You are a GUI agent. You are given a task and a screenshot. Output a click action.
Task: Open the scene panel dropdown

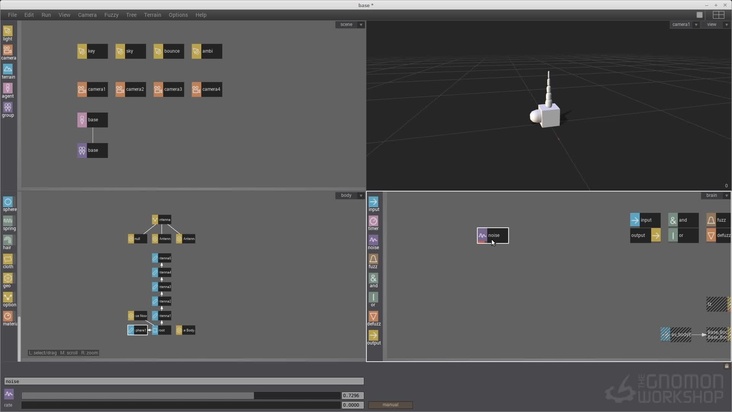pos(361,24)
